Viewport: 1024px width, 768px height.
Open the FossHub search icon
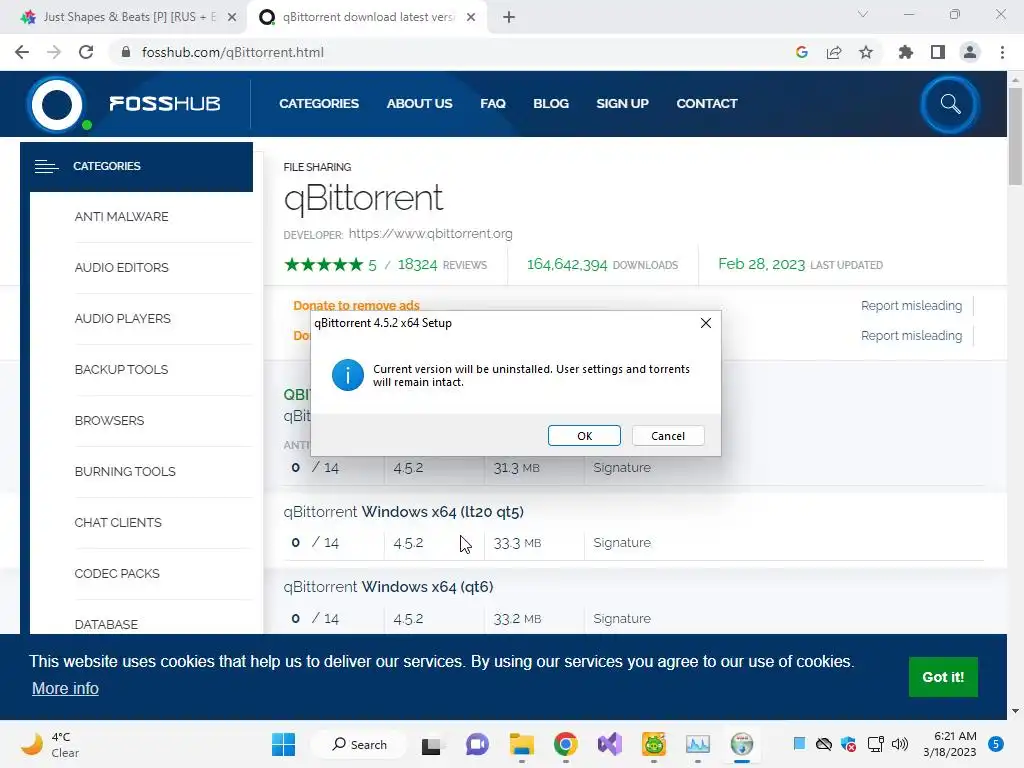tap(950, 104)
